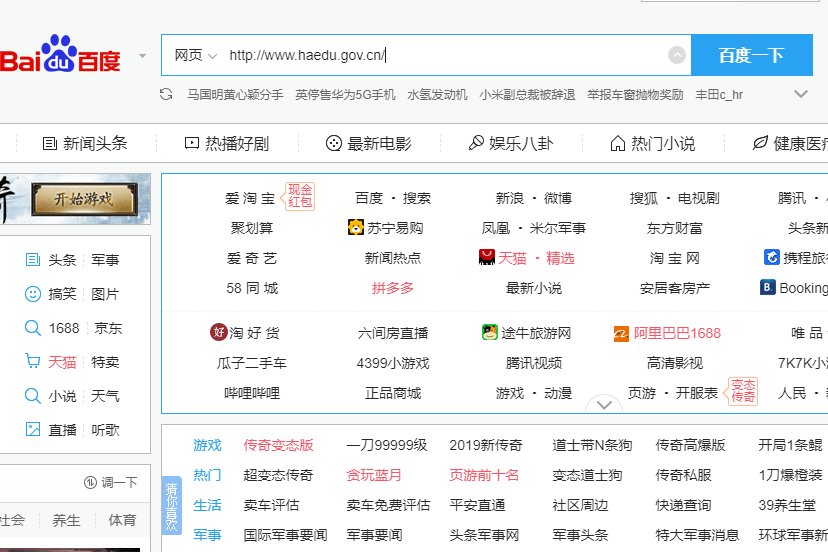Select the 养生 news tab

(66, 520)
